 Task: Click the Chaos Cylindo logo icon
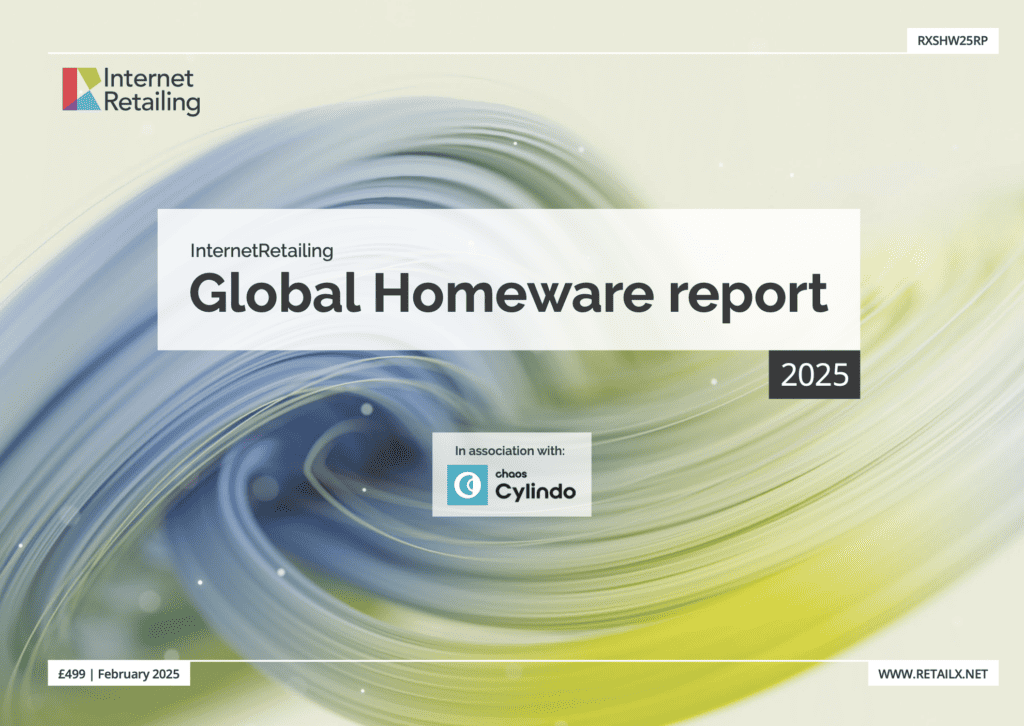[x=467, y=485]
